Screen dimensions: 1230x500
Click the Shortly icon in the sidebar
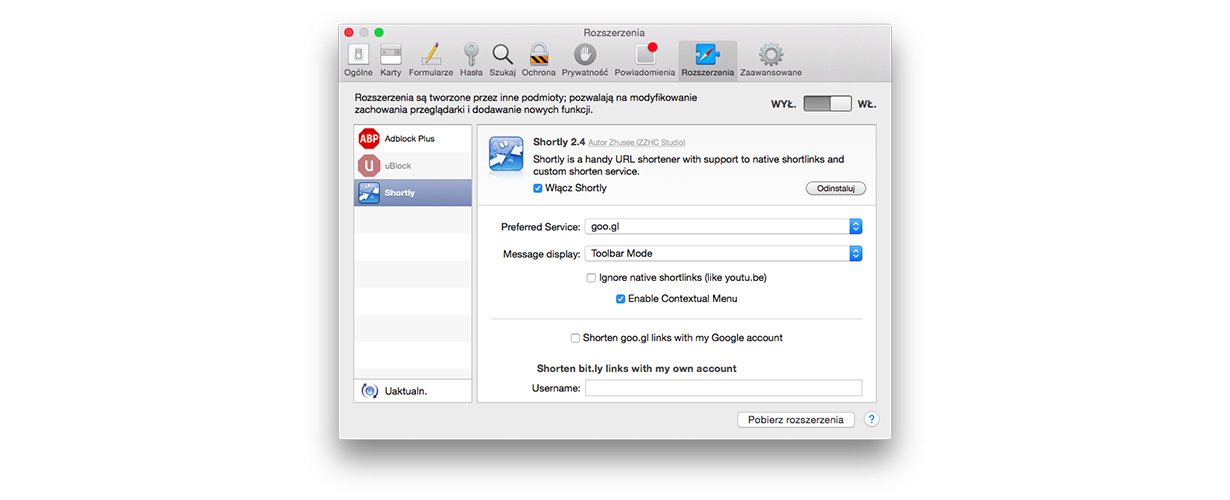pos(369,193)
